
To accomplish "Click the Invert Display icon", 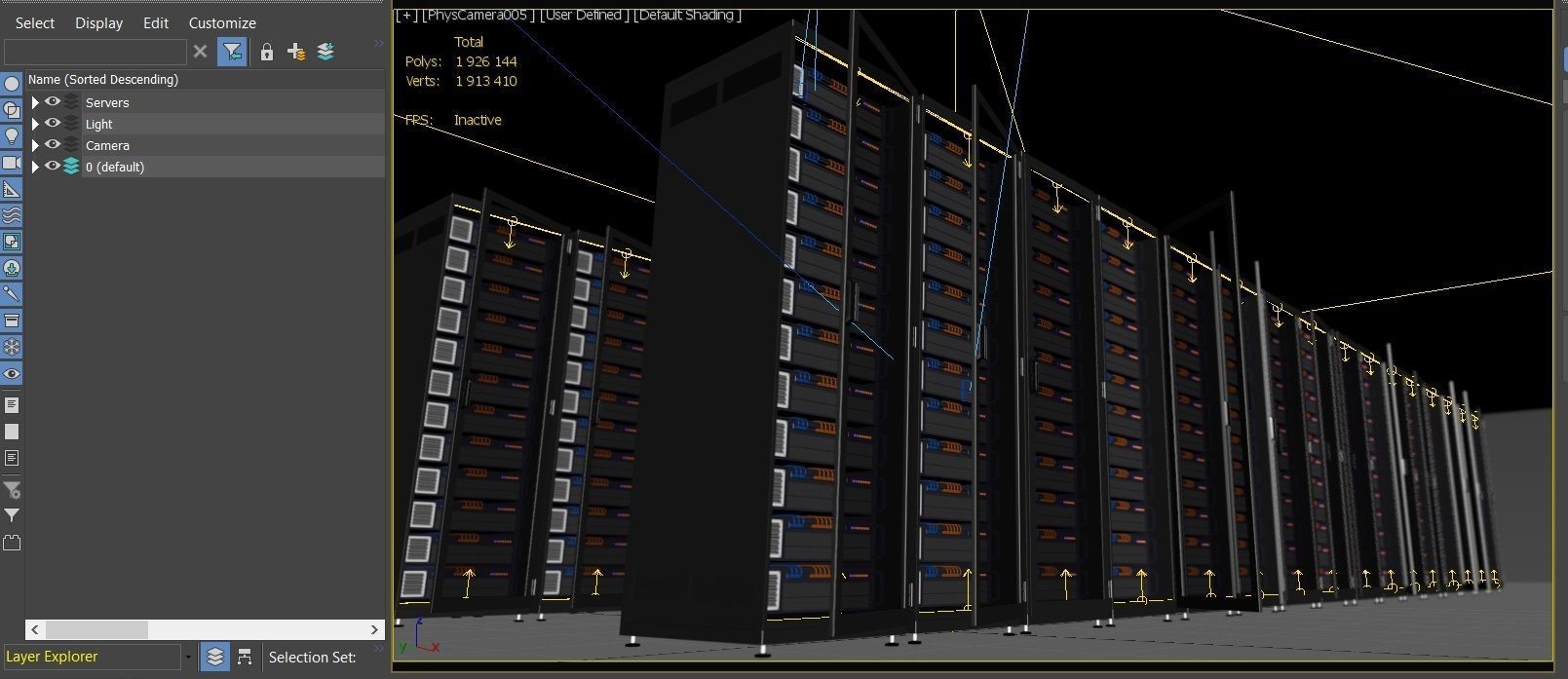I will tap(12, 458).
